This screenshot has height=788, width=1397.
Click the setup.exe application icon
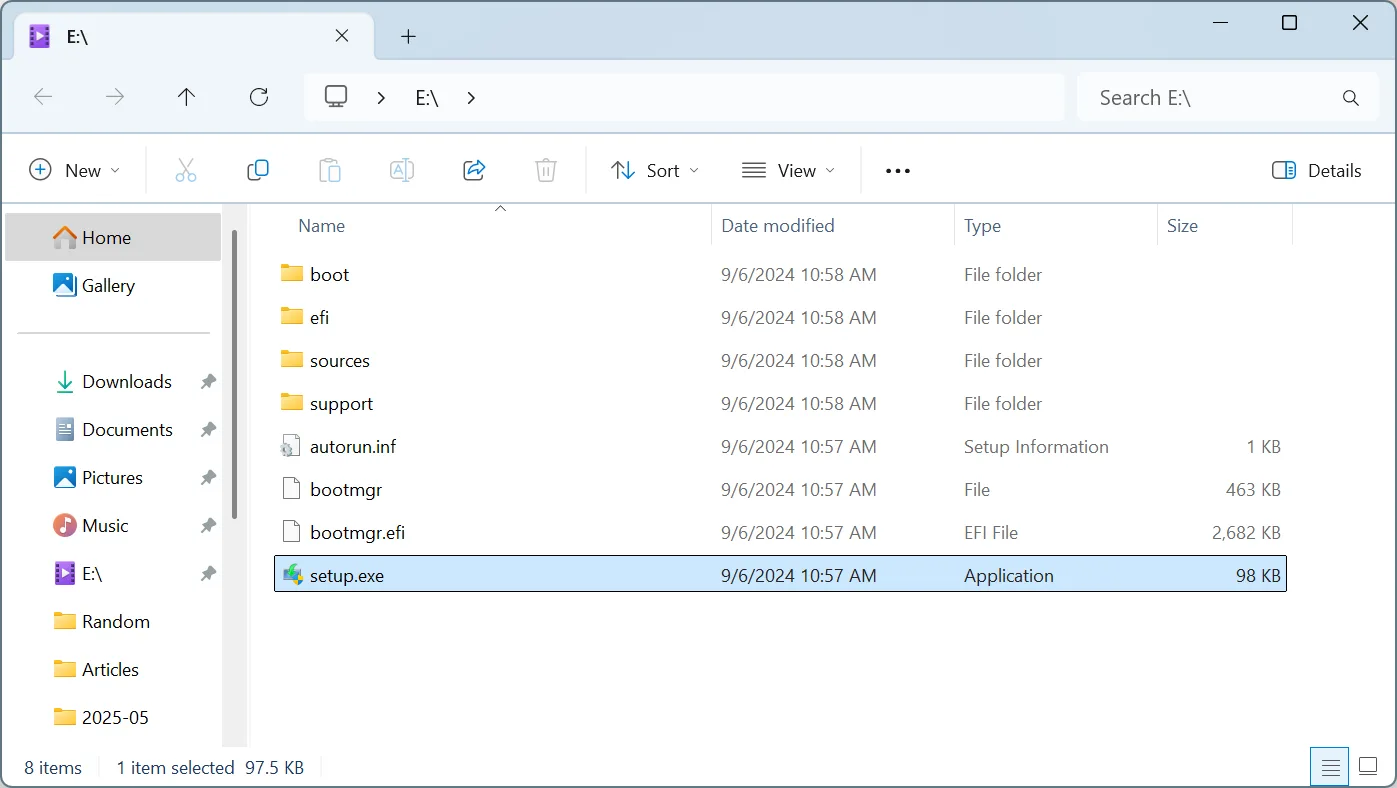pyautogui.click(x=292, y=575)
